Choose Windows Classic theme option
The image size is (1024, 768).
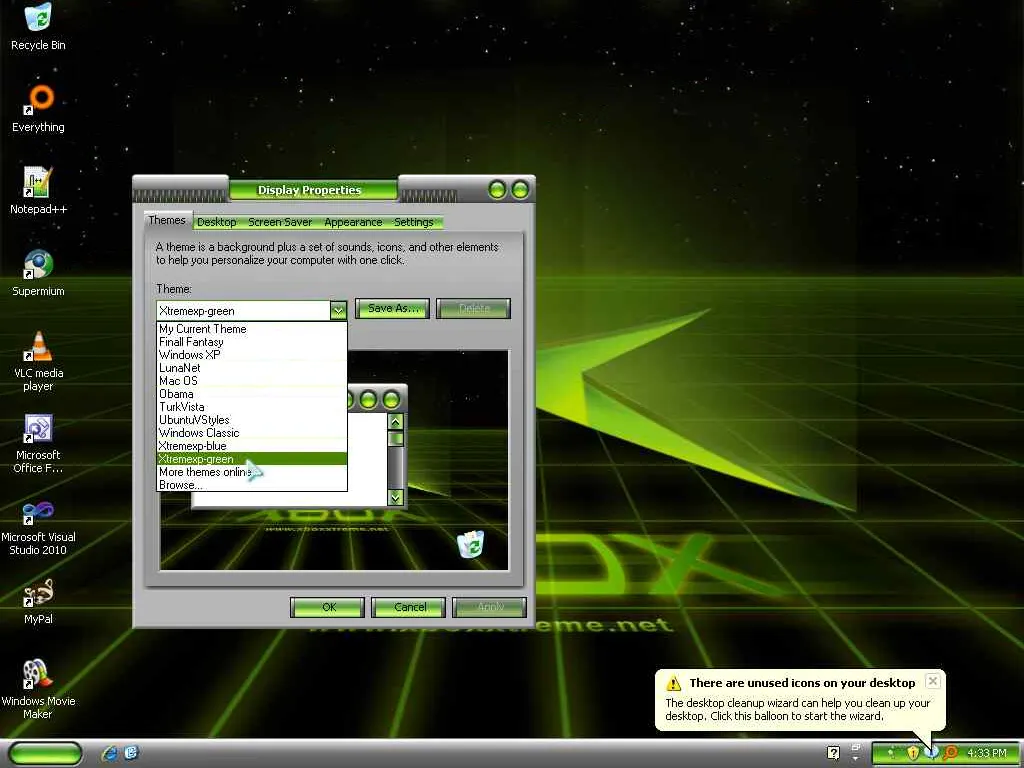pos(252,433)
